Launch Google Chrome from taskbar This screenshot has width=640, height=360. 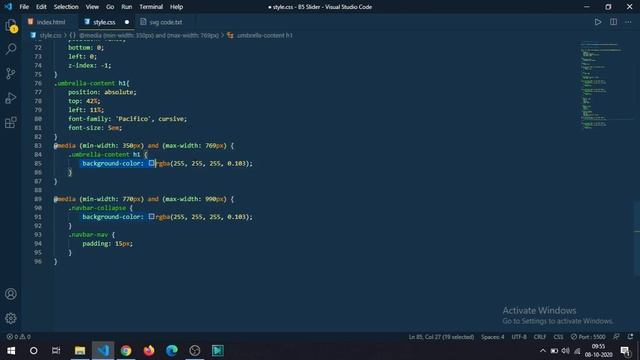tap(126, 351)
